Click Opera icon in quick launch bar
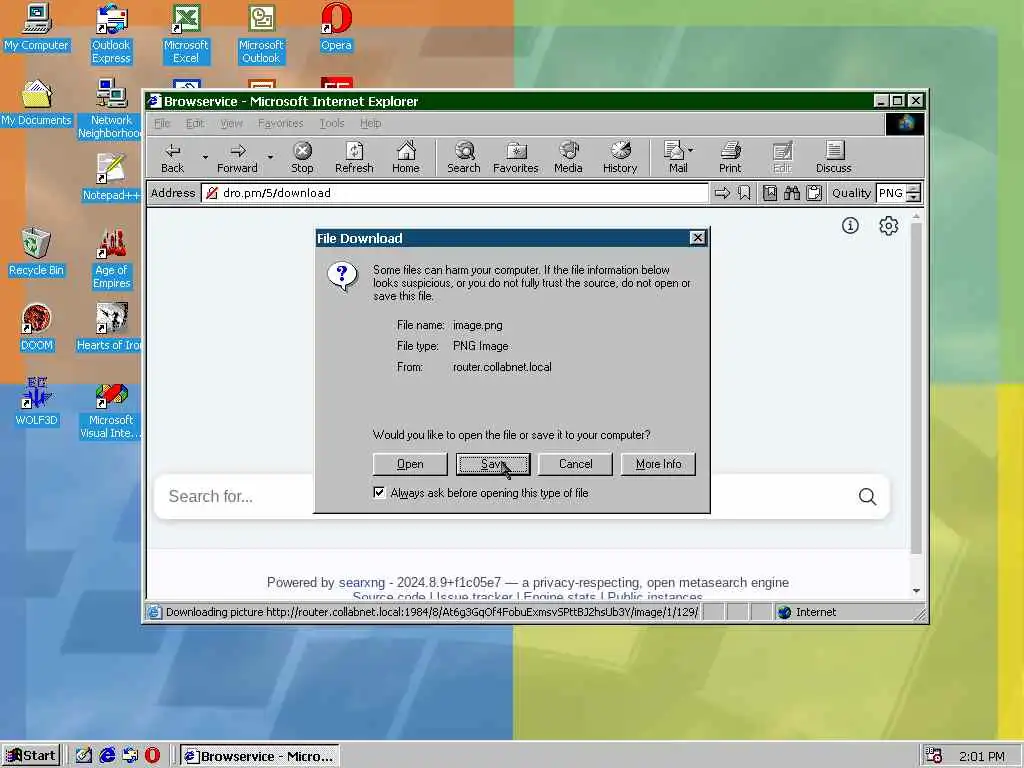Image resolution: width=1024 pixels, height=768 pixels. pos(152,756)
